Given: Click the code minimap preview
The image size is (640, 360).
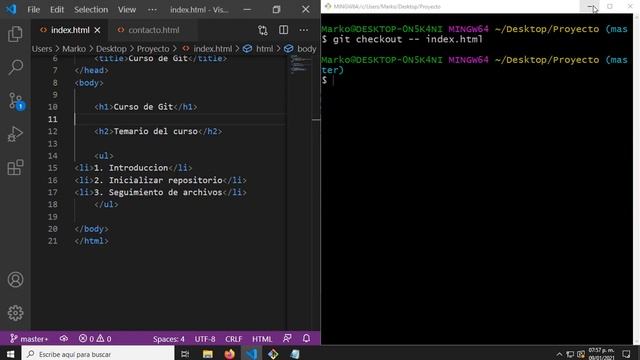Looking at the screenshot, I should [x=299, y=65].
